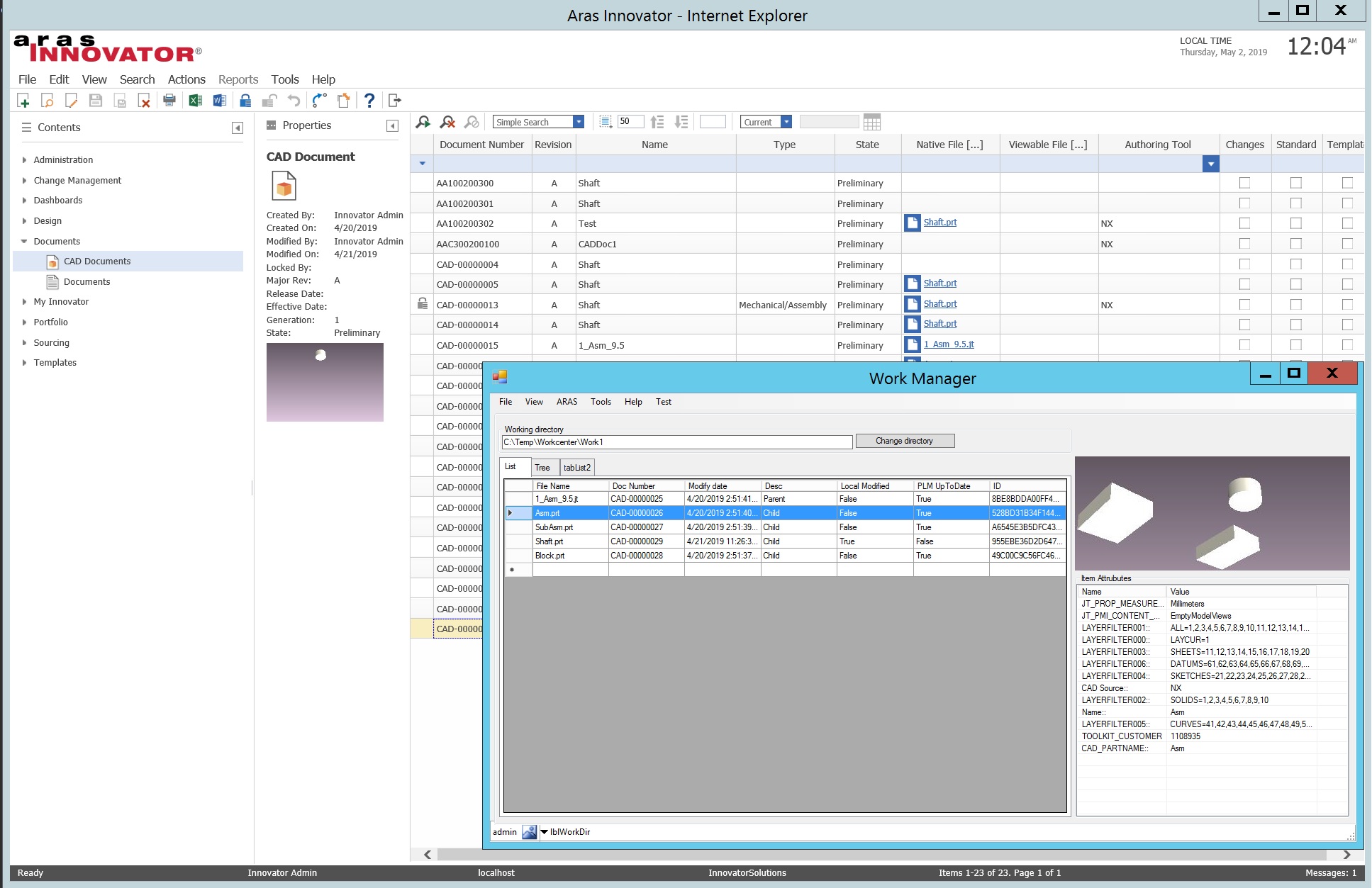Check the Changes checkbox for AA100200300
1372x888 pixels.
(x=1245, y=183)
